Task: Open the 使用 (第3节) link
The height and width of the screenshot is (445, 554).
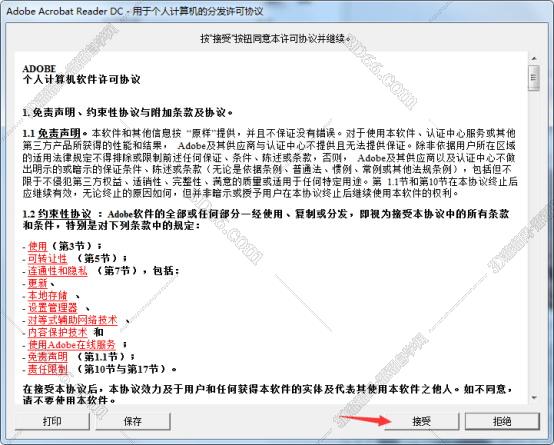Action: (37, 246)
